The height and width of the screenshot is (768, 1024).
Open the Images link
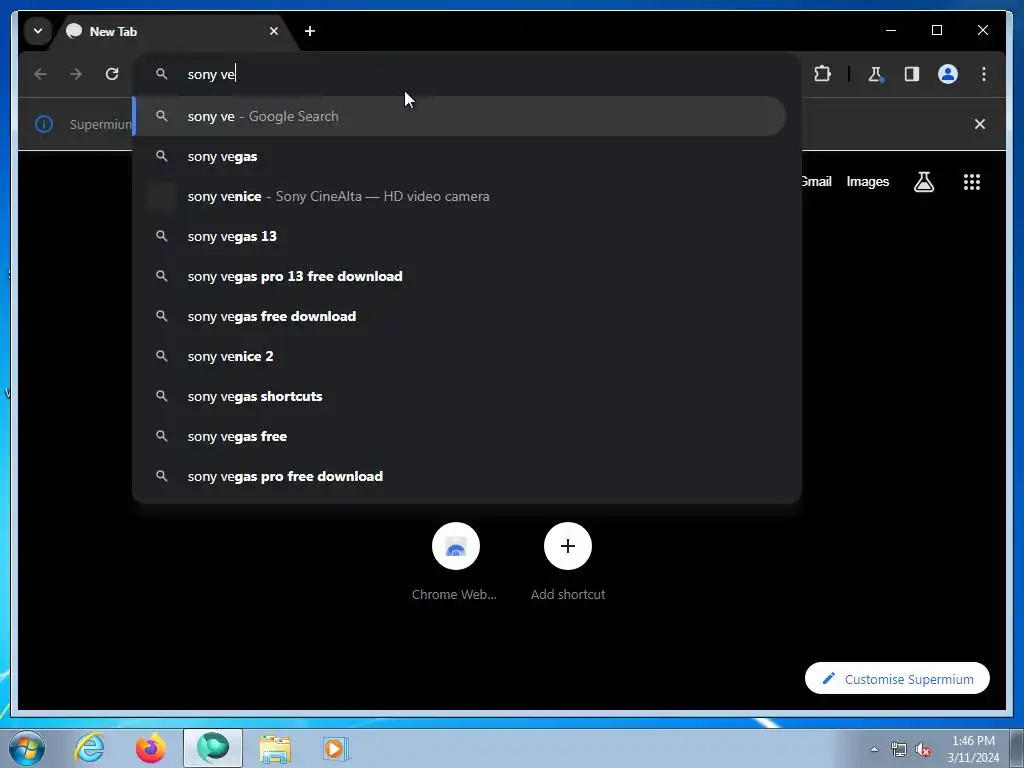point(867,182)
